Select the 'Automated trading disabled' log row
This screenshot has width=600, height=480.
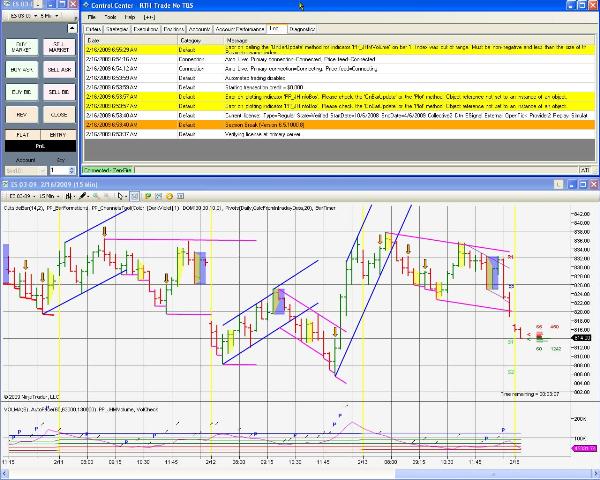[340, 78]
